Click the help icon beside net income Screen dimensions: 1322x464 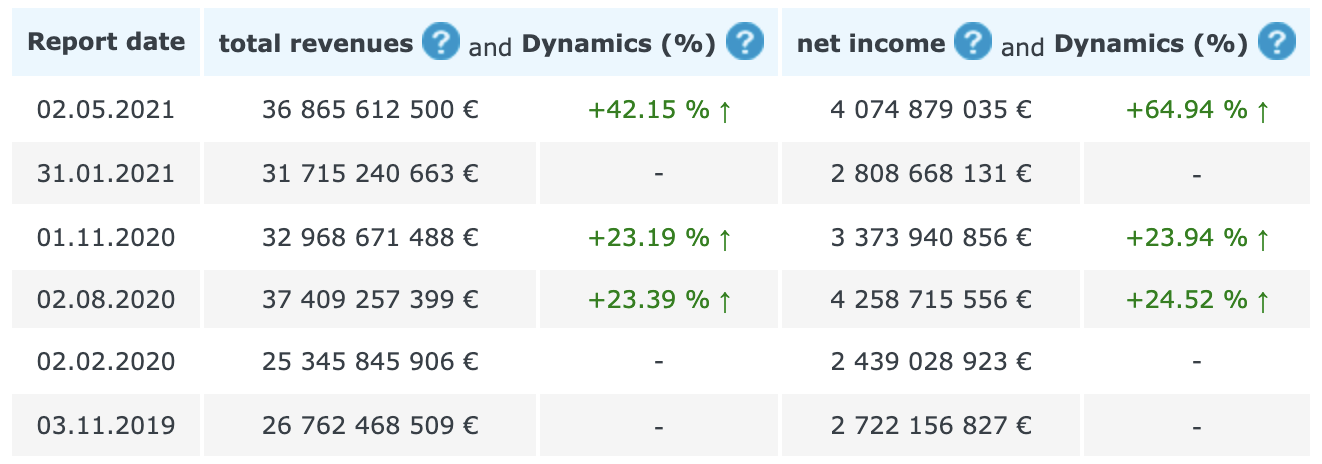(973, 42)
